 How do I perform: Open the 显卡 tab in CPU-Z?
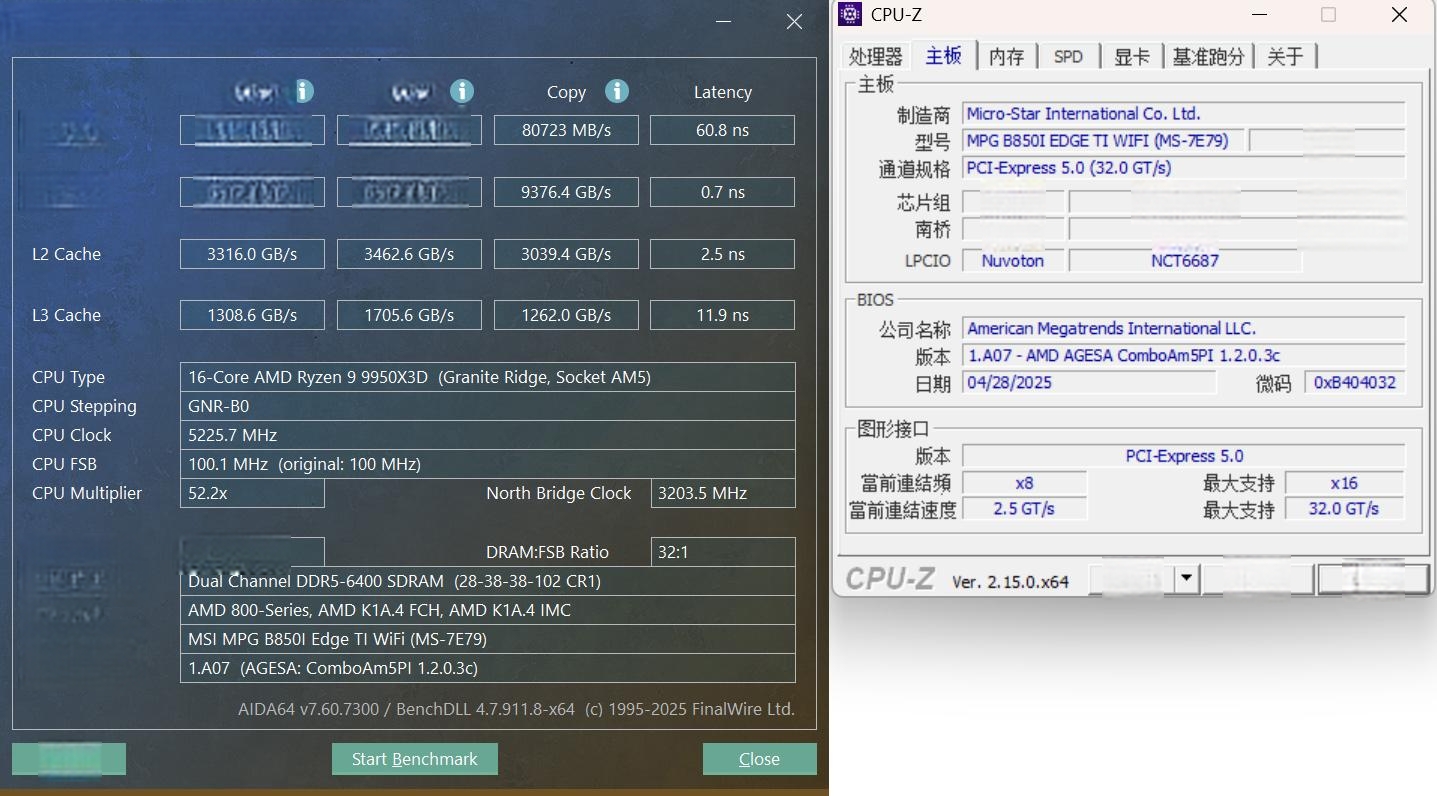[1132, 56]
